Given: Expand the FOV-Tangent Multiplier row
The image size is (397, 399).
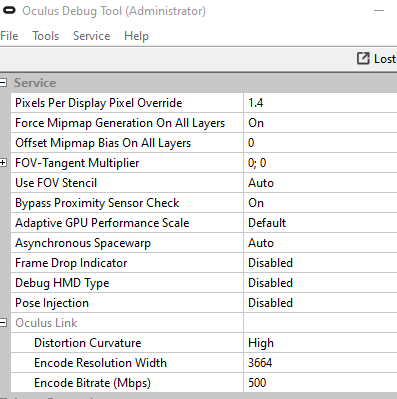Looking at the screenshot, I should click(3, 163).
